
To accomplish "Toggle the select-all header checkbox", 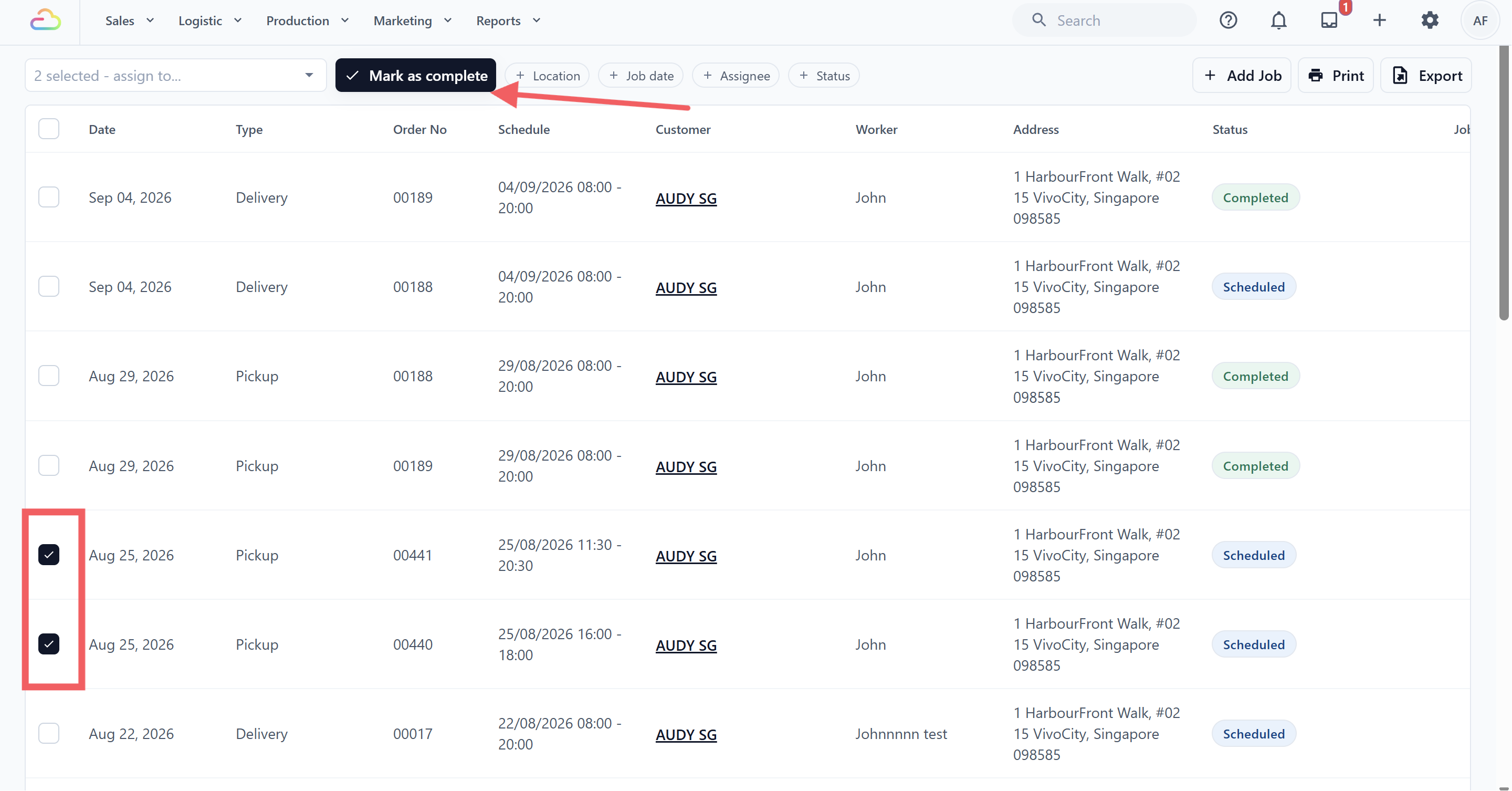I will coord(49,129).
